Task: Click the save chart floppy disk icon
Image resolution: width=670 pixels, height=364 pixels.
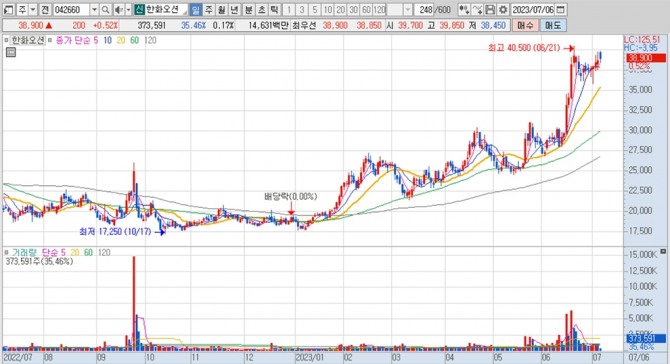Action: click(x=491, y=9)
